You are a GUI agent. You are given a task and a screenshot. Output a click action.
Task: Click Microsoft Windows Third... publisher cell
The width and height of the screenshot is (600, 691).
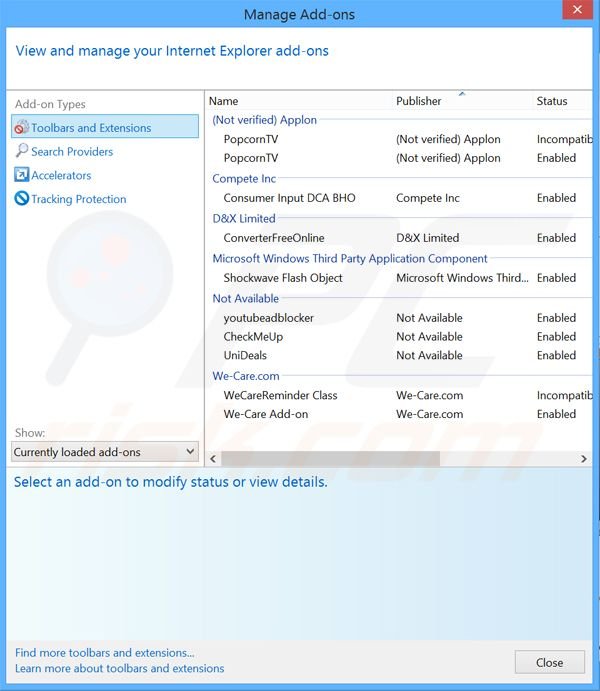pos(462,278)
